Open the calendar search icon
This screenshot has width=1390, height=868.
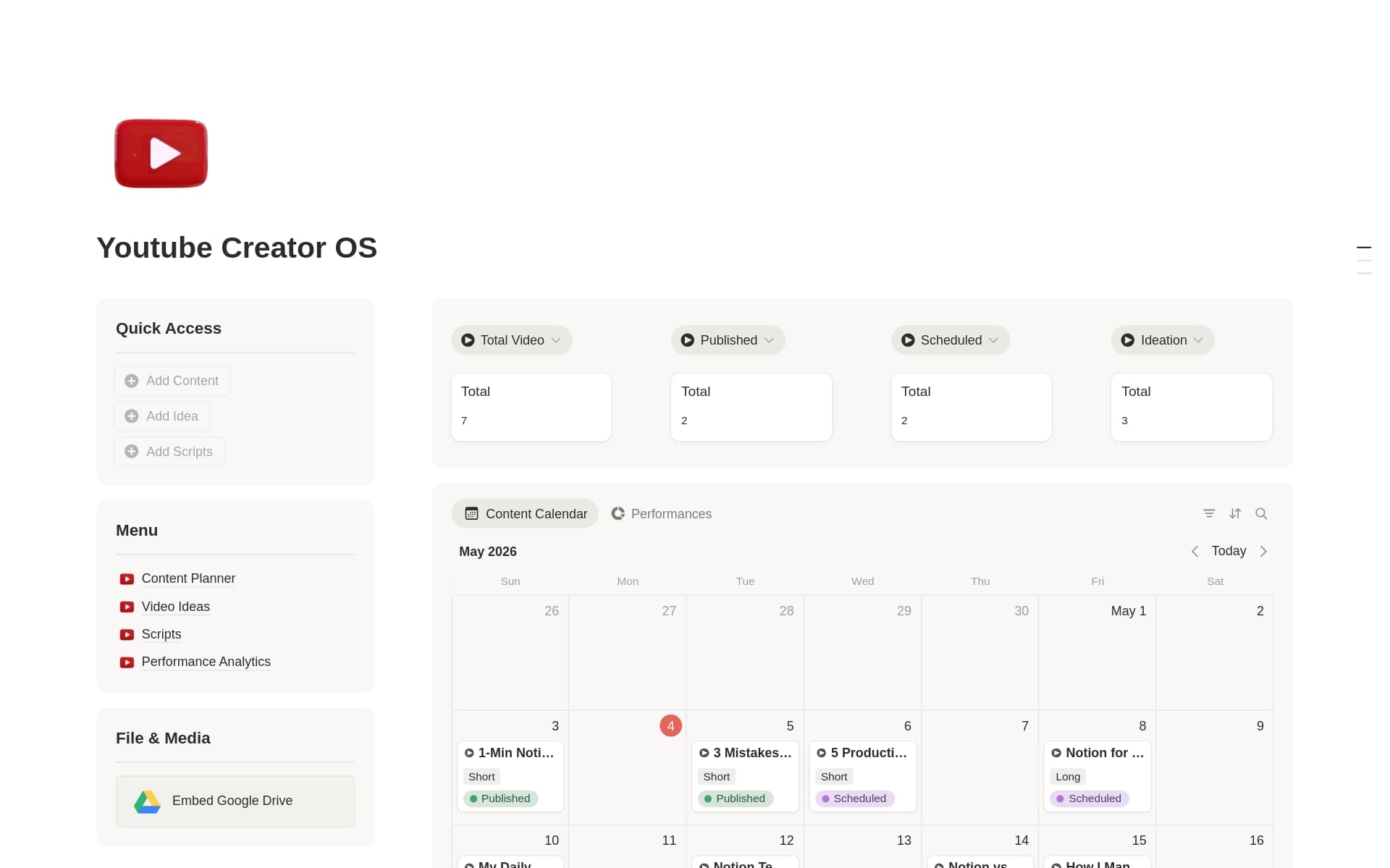click(1261, 513)
